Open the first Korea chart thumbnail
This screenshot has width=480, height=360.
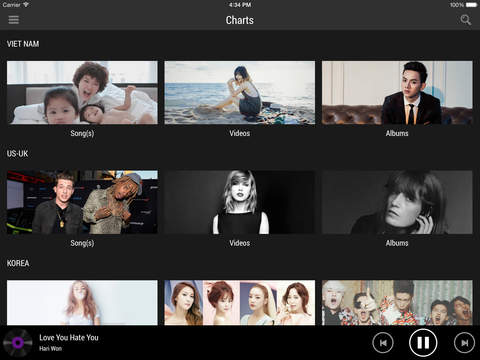coord(82,303)
